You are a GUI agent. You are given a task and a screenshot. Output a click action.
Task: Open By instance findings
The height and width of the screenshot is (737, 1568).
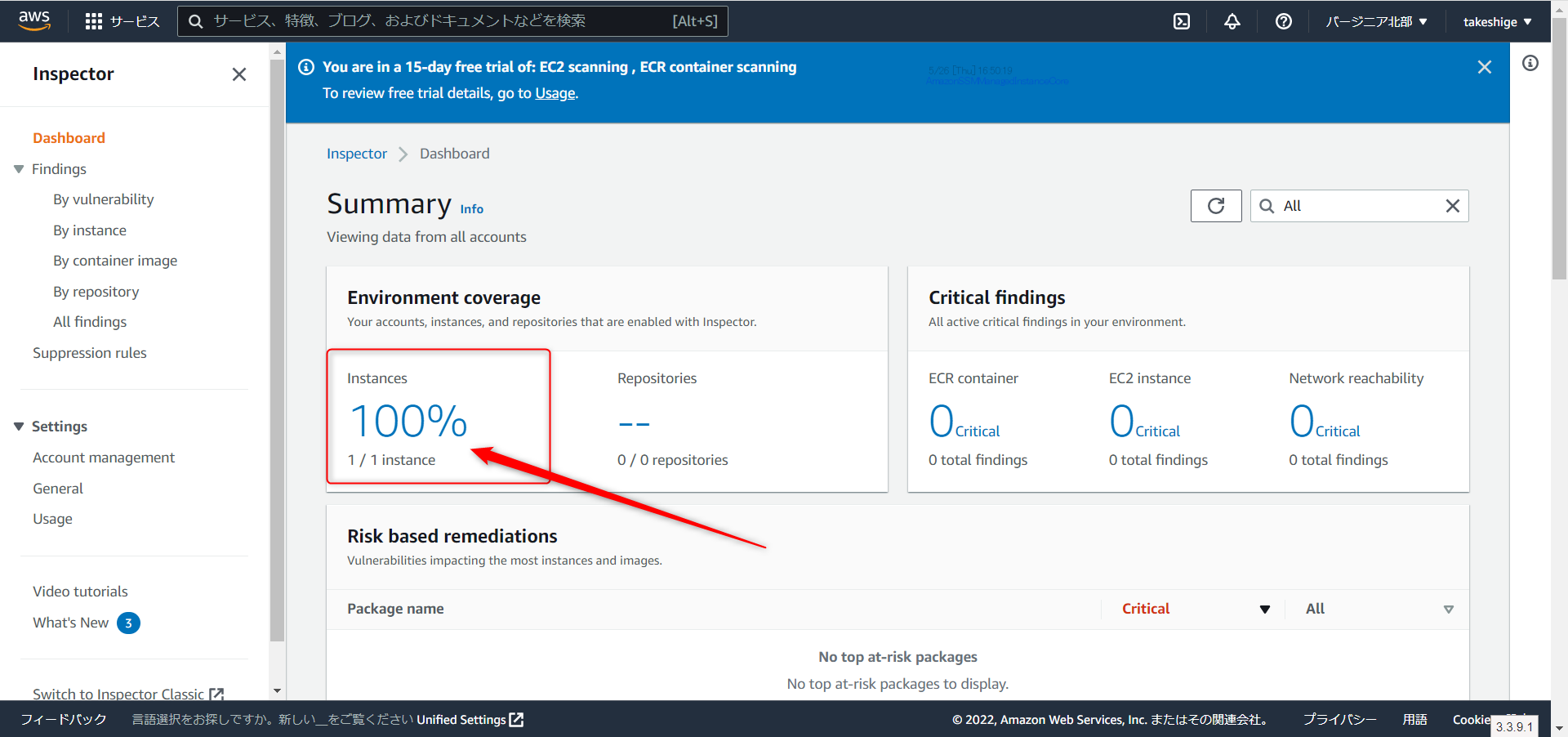tap(90, 230)
